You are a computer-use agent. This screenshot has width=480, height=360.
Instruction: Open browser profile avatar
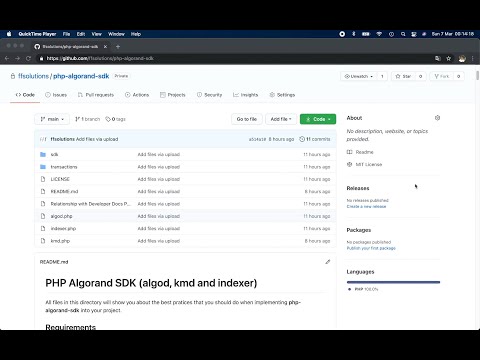coord(462,59)
